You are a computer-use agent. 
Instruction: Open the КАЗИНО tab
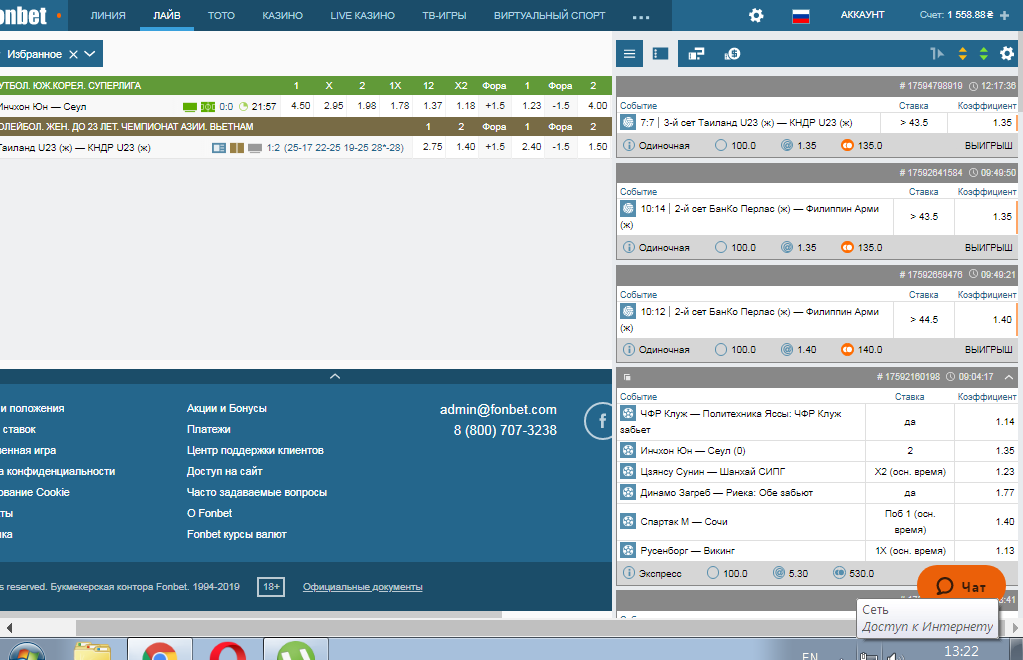(282, 15)
